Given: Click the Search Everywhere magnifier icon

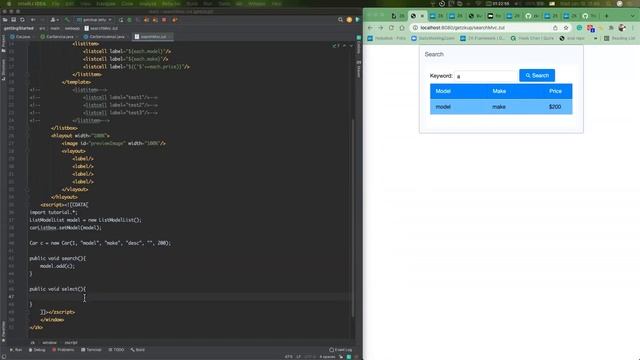Looking at the screenshot, I should tap(340, 20).
